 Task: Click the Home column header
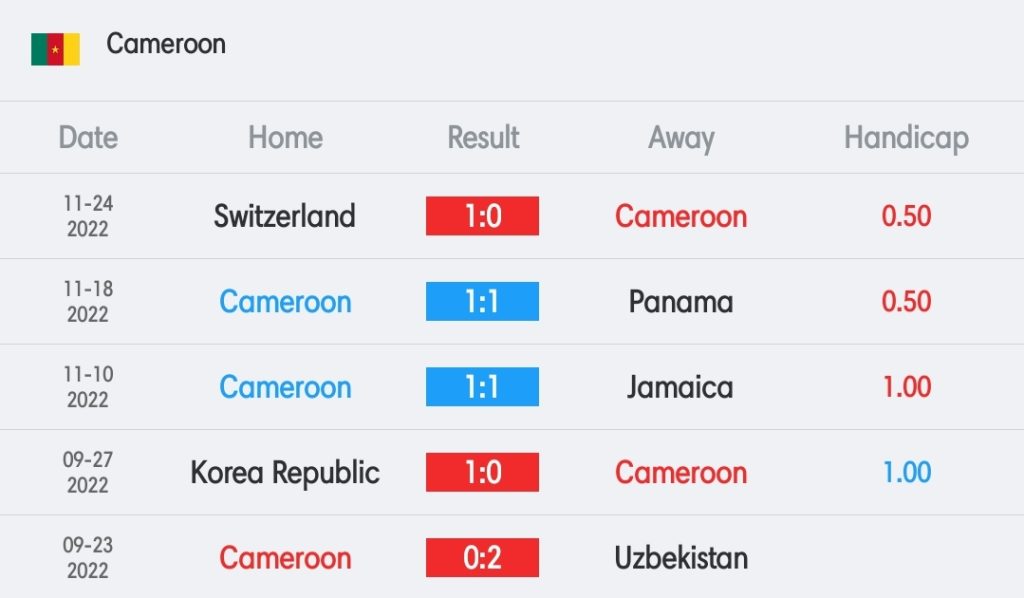coord(285,138)
